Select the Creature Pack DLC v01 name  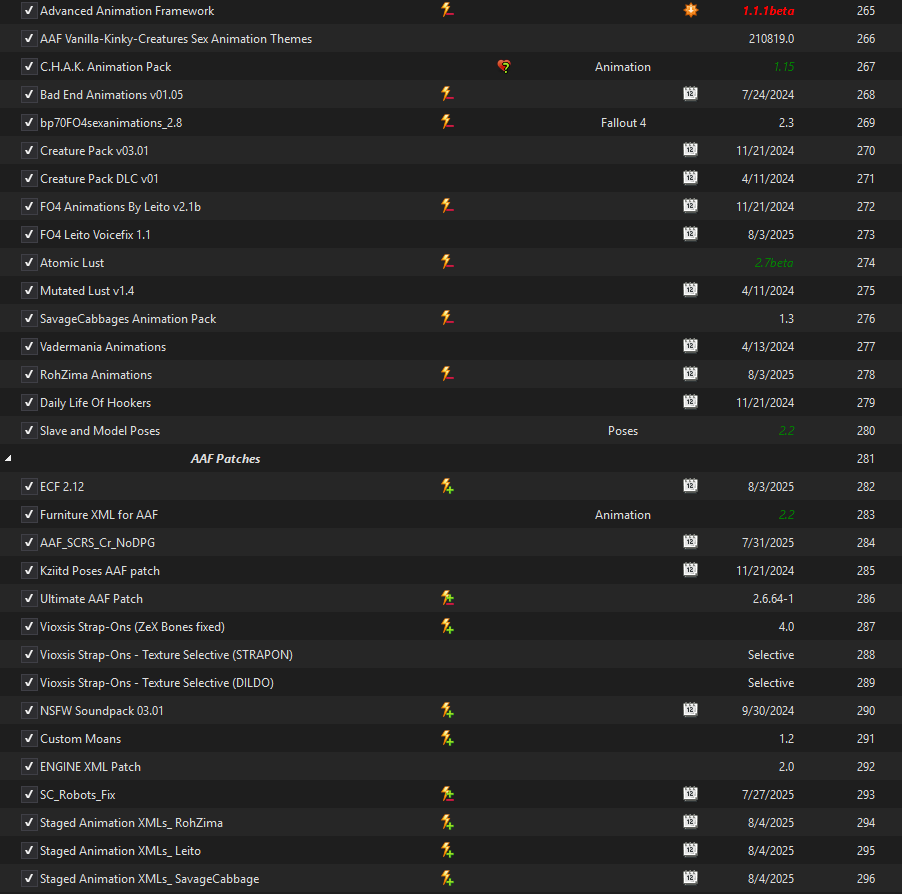pos(99,178)
